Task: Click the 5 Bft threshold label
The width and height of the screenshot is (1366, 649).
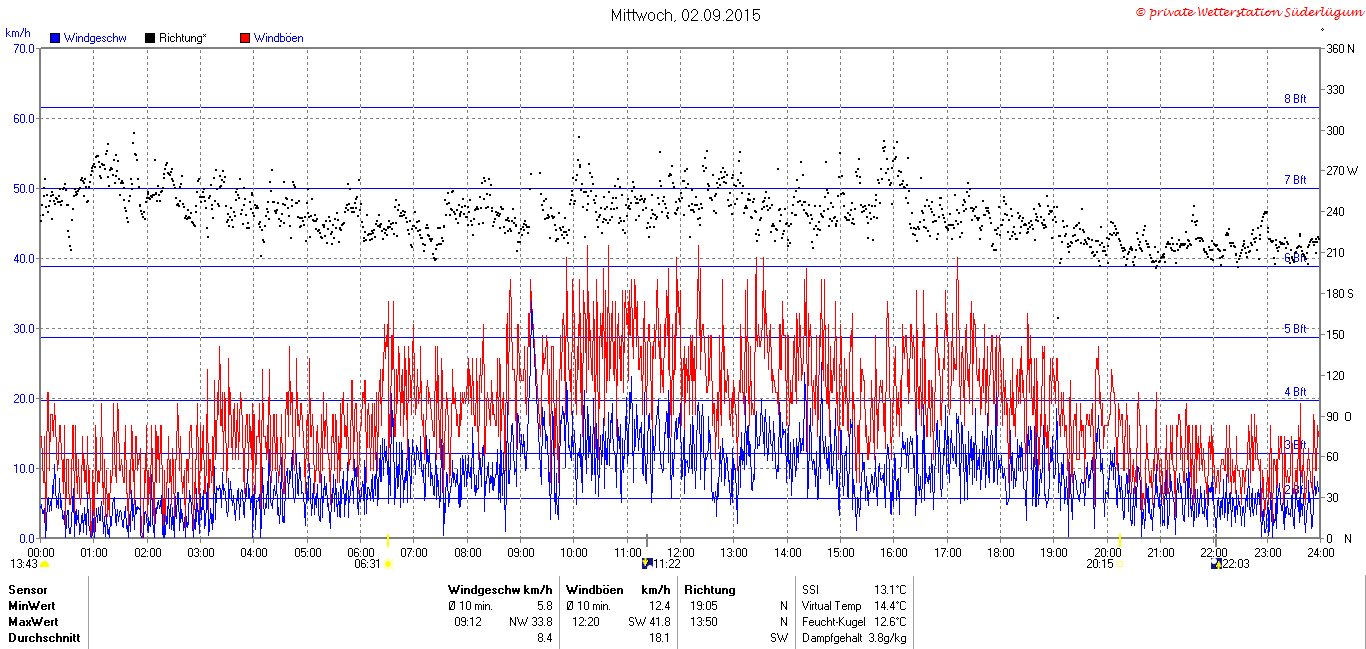Action: pyautogui.click(x=1295, y=328)
